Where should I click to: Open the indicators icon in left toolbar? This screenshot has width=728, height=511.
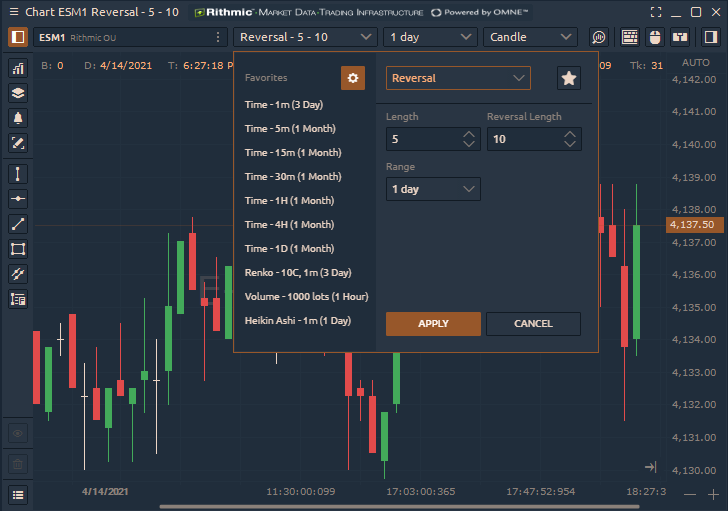click(18, 69)
